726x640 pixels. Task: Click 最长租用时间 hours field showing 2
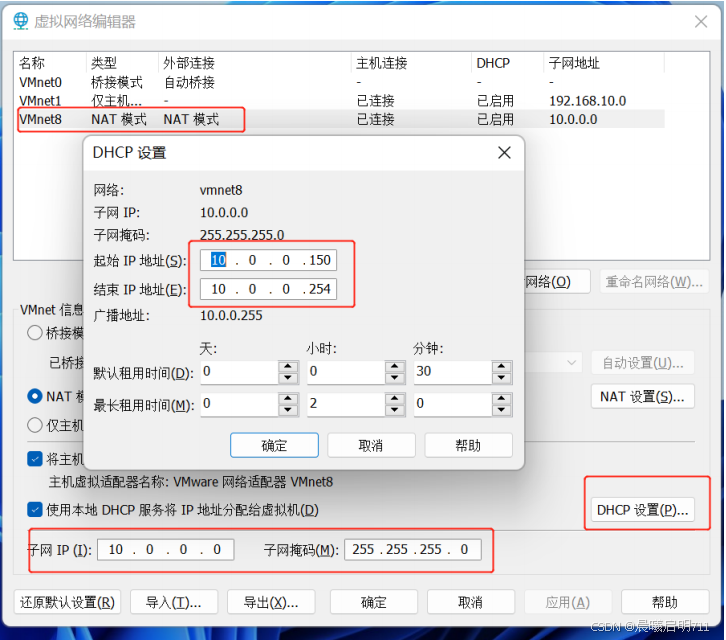click(x=346, y=404)
